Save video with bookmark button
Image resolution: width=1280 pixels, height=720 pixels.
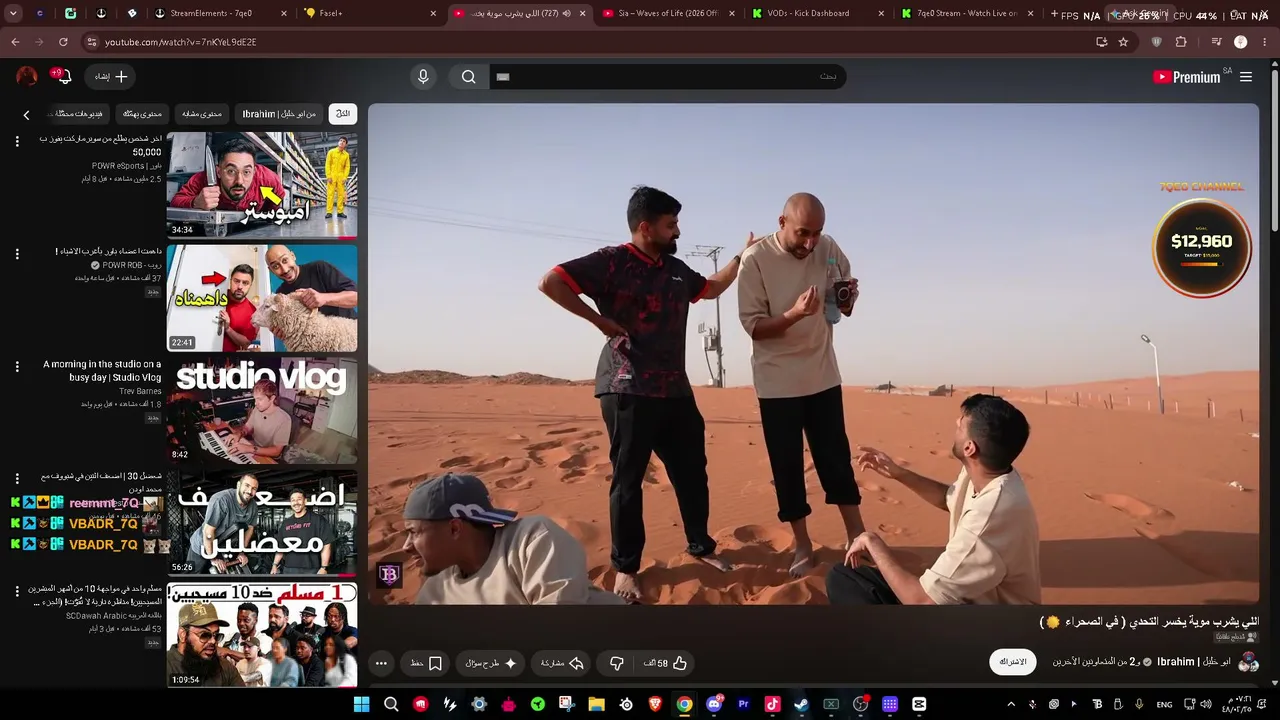[426, 663]
